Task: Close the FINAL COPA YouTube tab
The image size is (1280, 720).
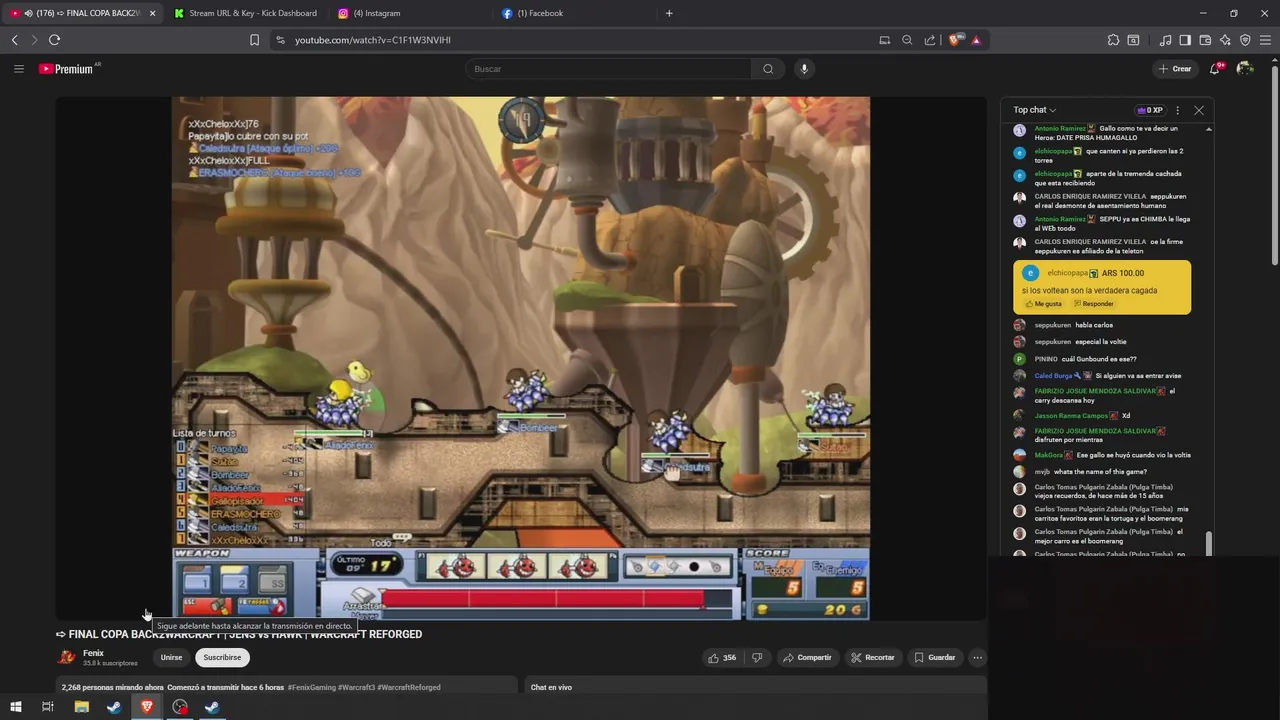Action: (x=152, y=13)
